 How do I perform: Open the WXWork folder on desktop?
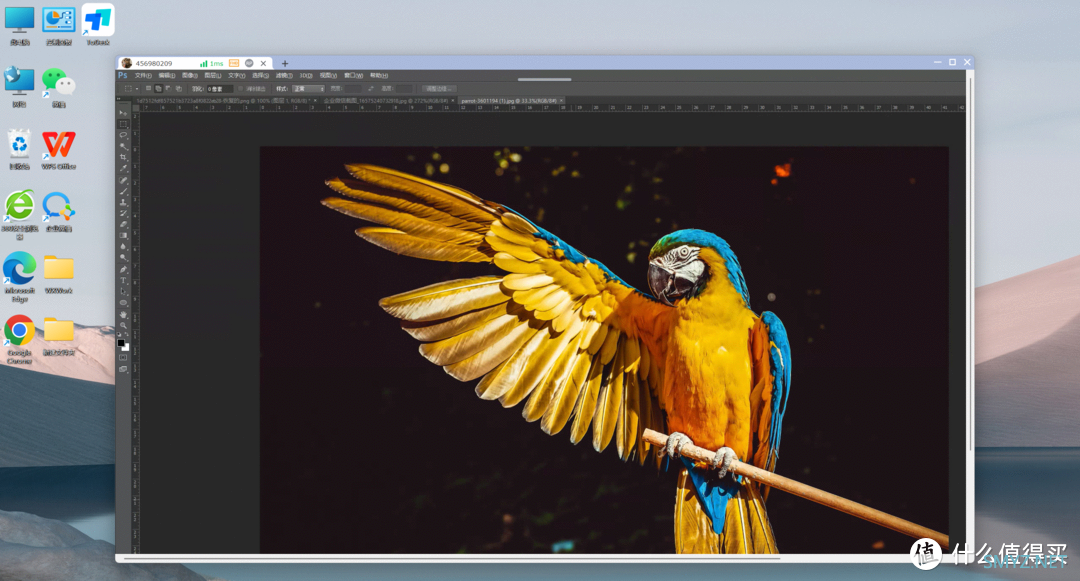pyautogui.click(x=59, y=274)
